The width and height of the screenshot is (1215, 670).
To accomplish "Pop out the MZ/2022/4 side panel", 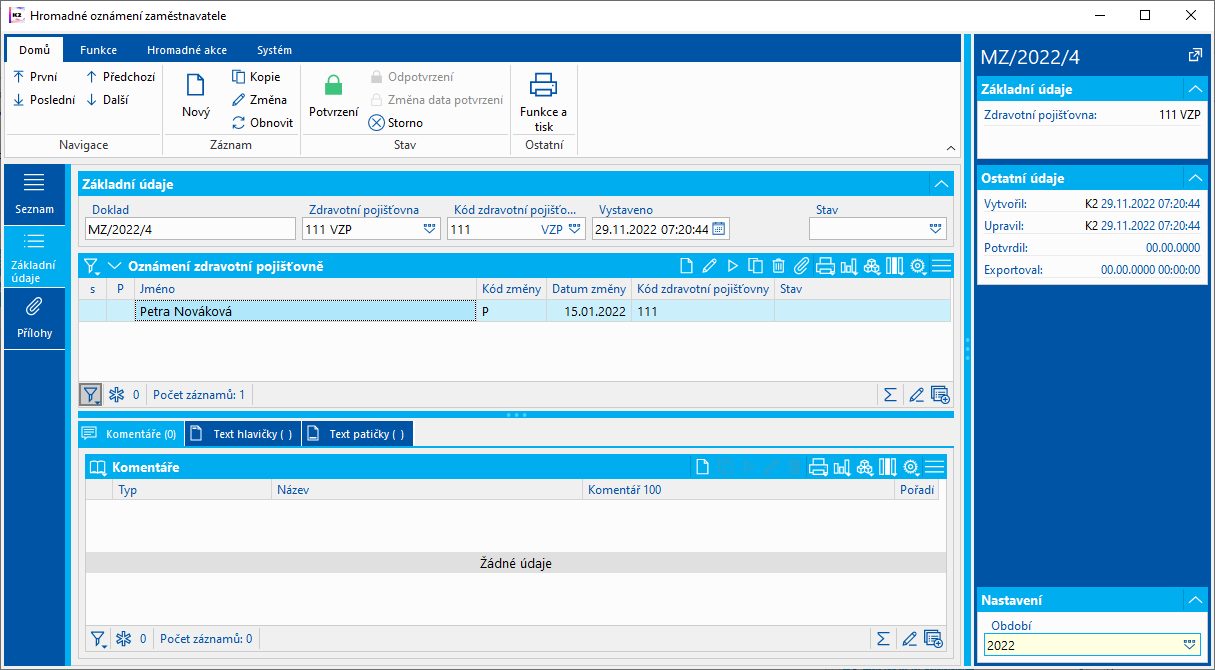I will tap(1194, 55).
